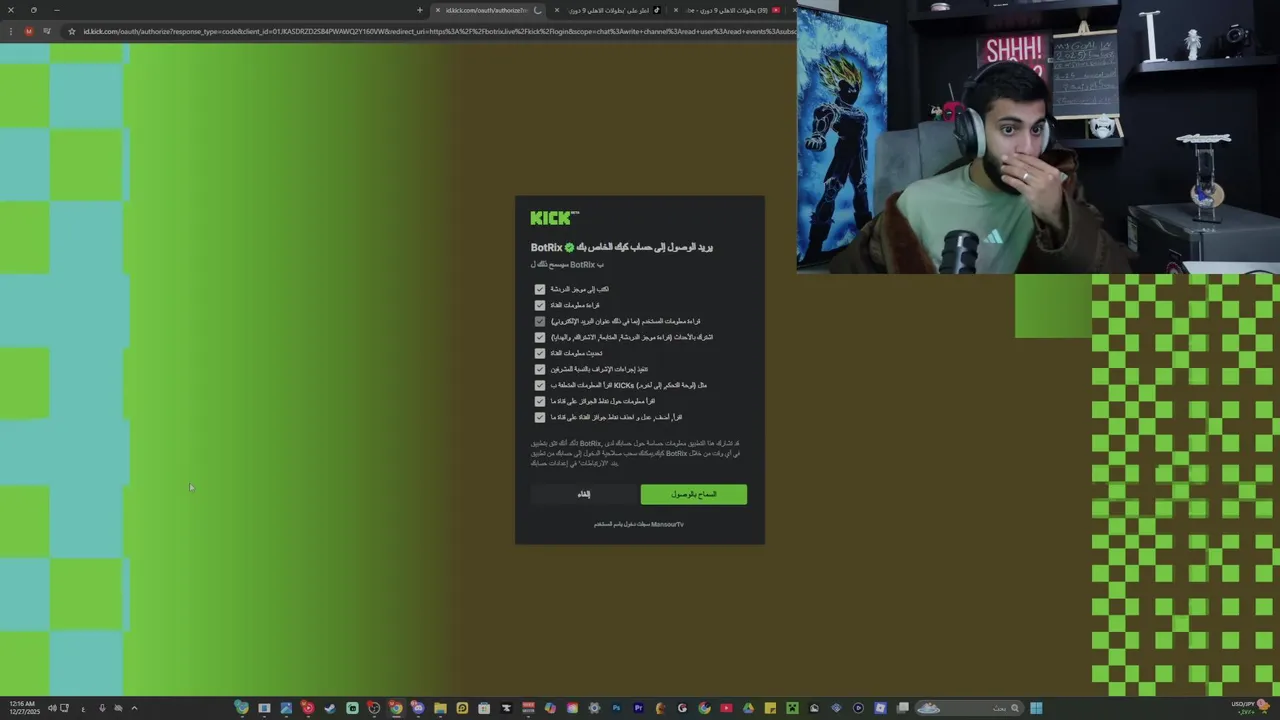Toggle the add, edit and delete channel rewards checkbox
1280x720 pixels.
click(540, 417)
